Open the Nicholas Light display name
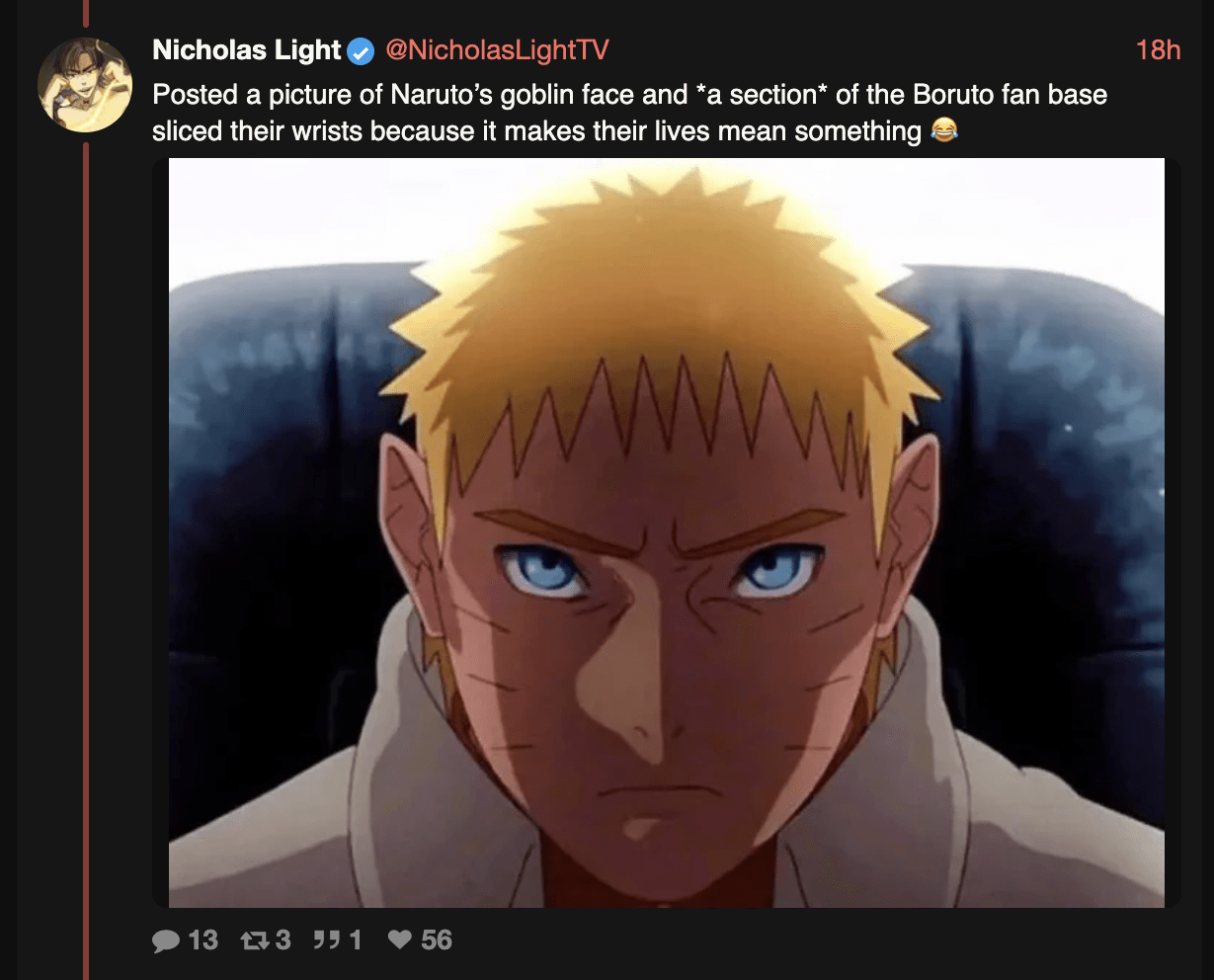 pyautogui.click(x=247, y=50)
